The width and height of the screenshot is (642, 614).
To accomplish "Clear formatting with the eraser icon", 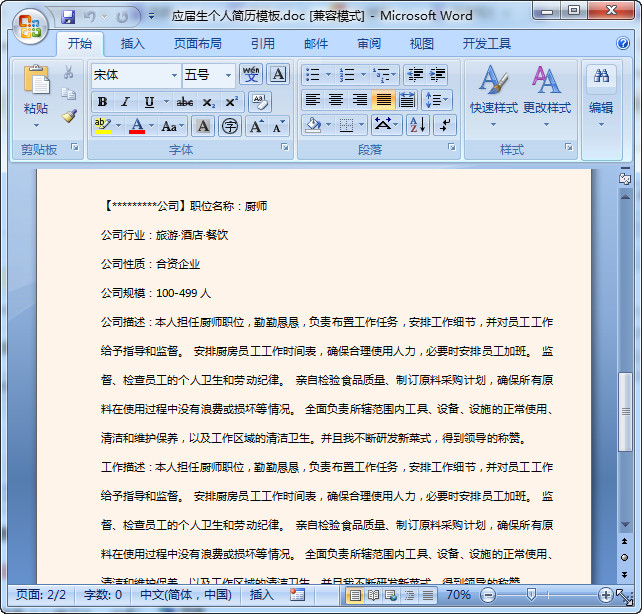I will tap(260, 102).
